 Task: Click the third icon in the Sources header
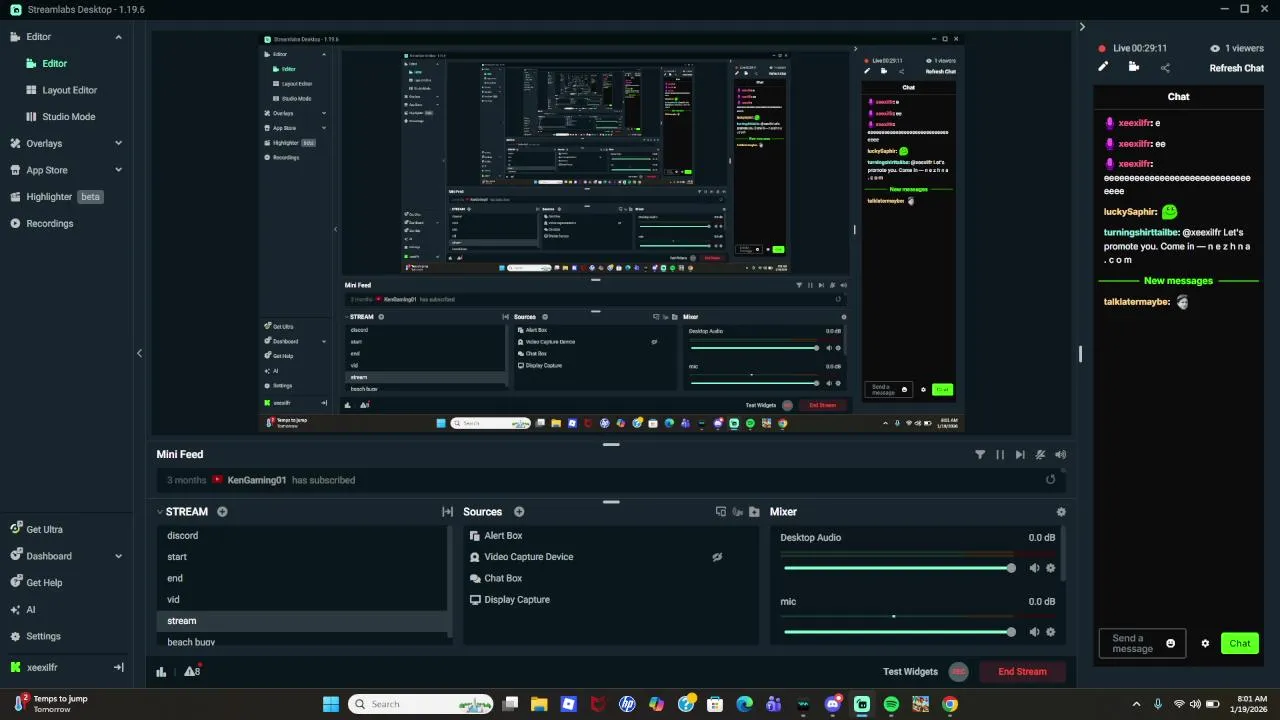pyautogui.click(x=754, y=512)
